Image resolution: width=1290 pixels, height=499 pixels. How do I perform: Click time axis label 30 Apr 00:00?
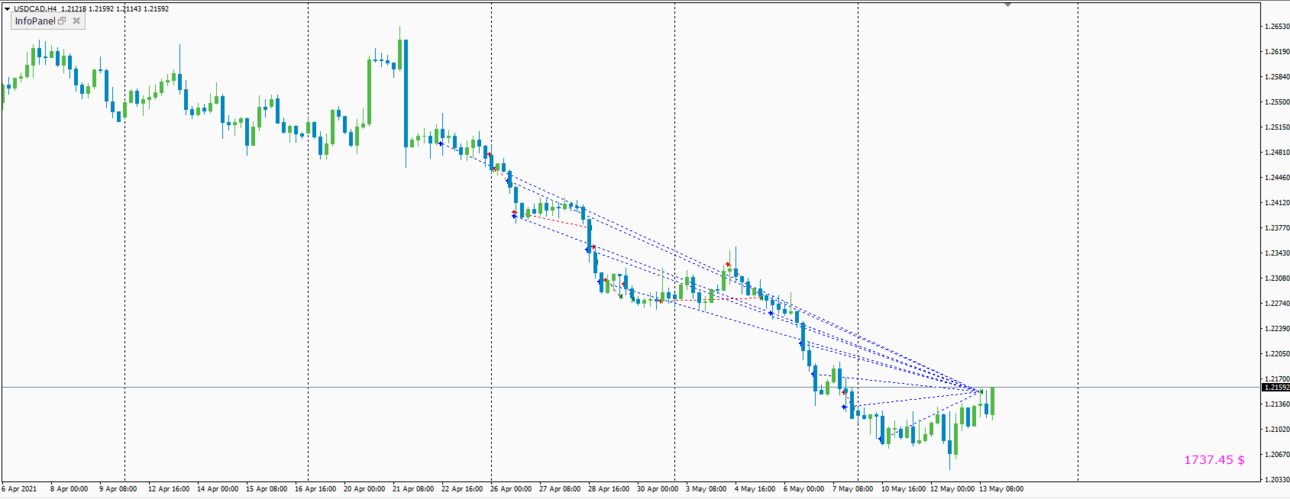coord(660,490)
